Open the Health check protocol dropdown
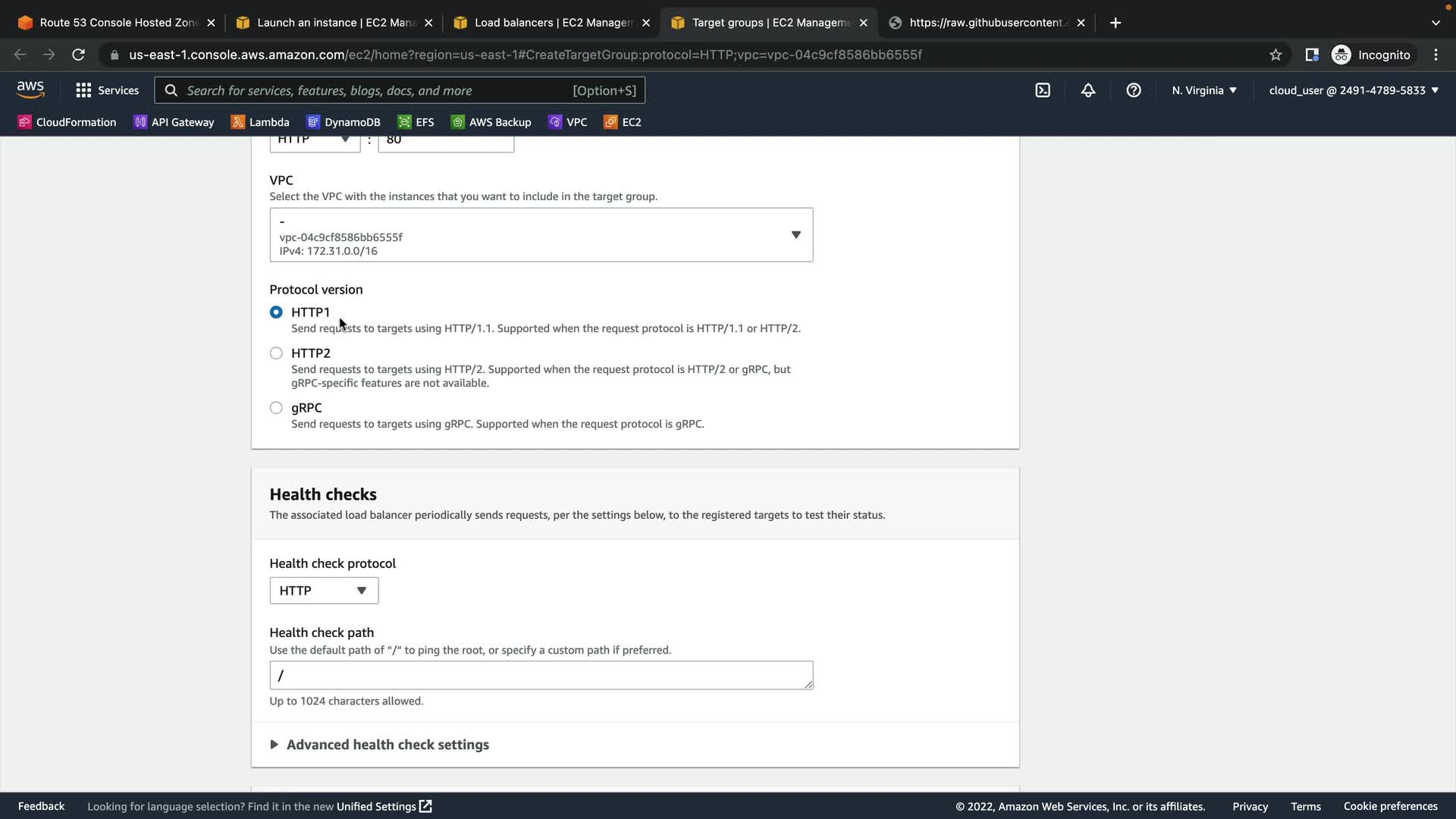This screenshot has height=819, width=1456. [x=324, y=591]
